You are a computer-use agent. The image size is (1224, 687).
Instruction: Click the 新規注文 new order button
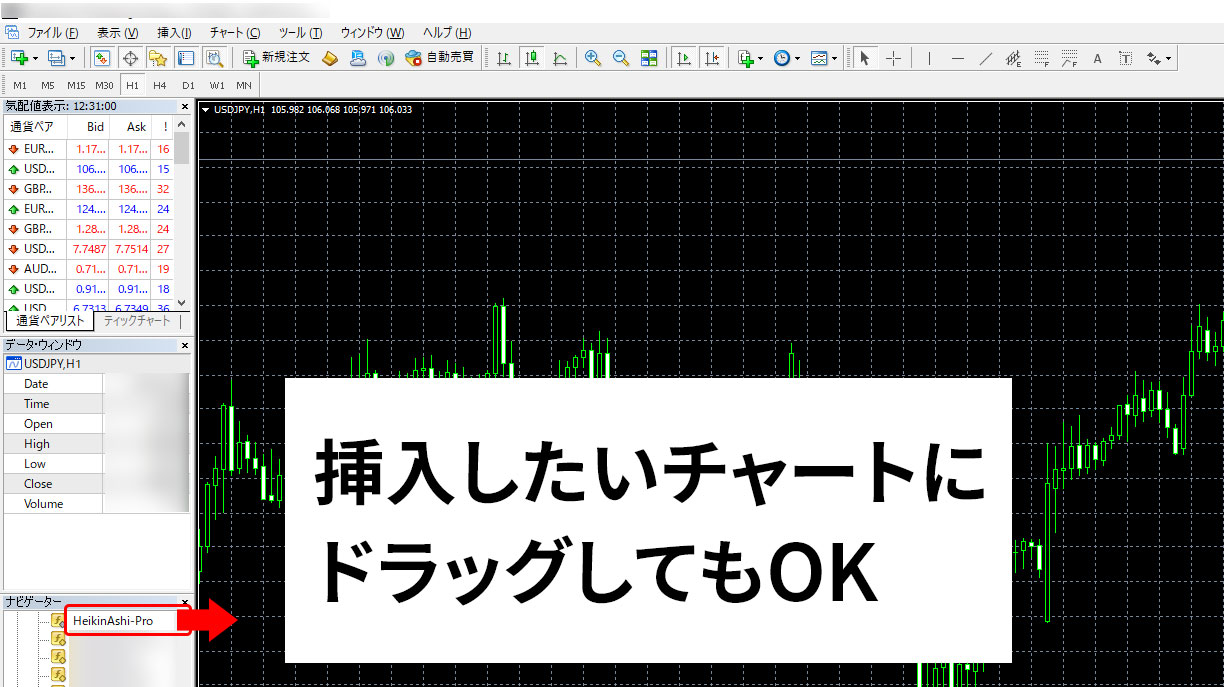tap(277, 58)
